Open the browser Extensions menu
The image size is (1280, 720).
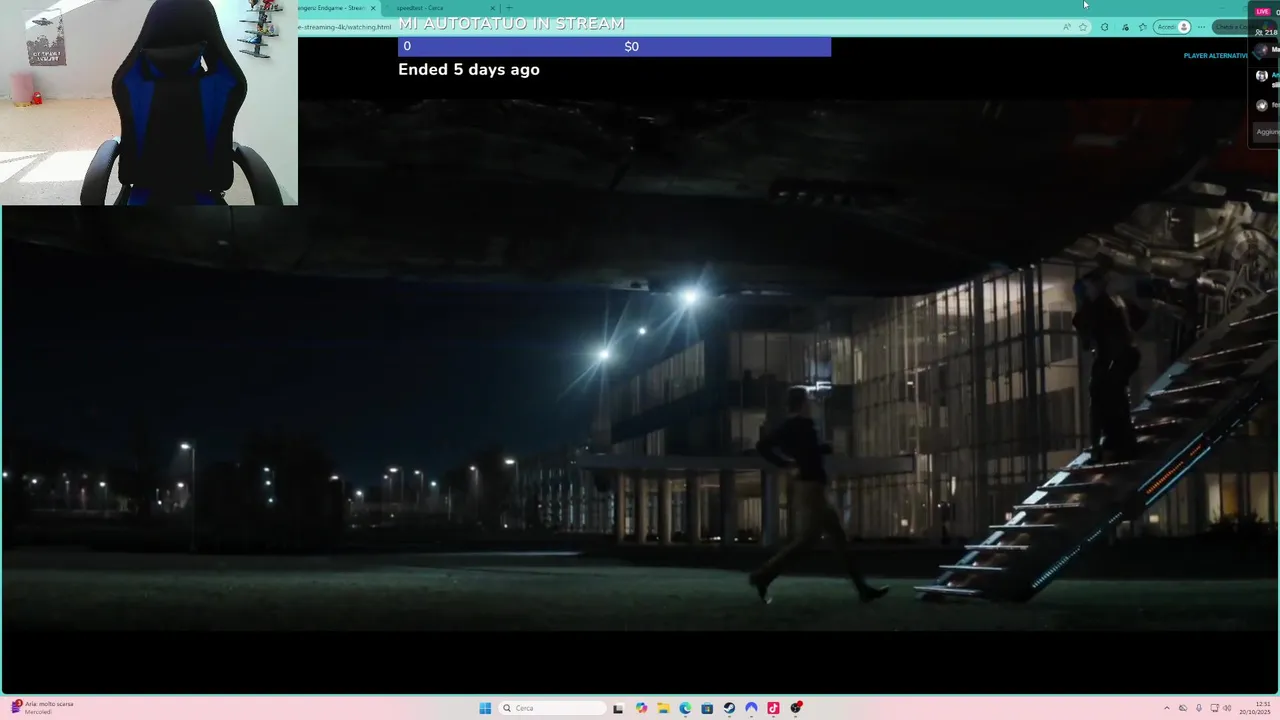pyautogui.click(x=1104, y=27)
